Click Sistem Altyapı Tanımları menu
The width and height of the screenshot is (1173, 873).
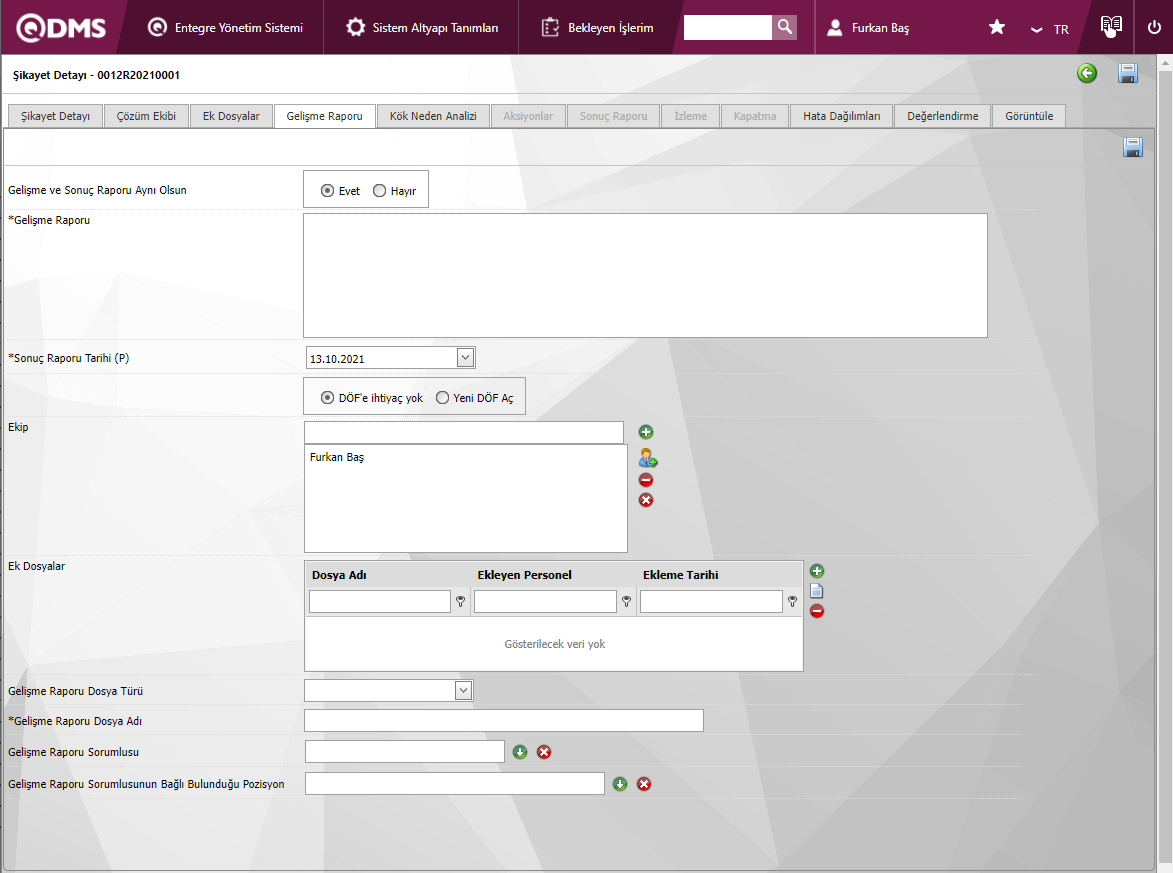click(422, 28)
